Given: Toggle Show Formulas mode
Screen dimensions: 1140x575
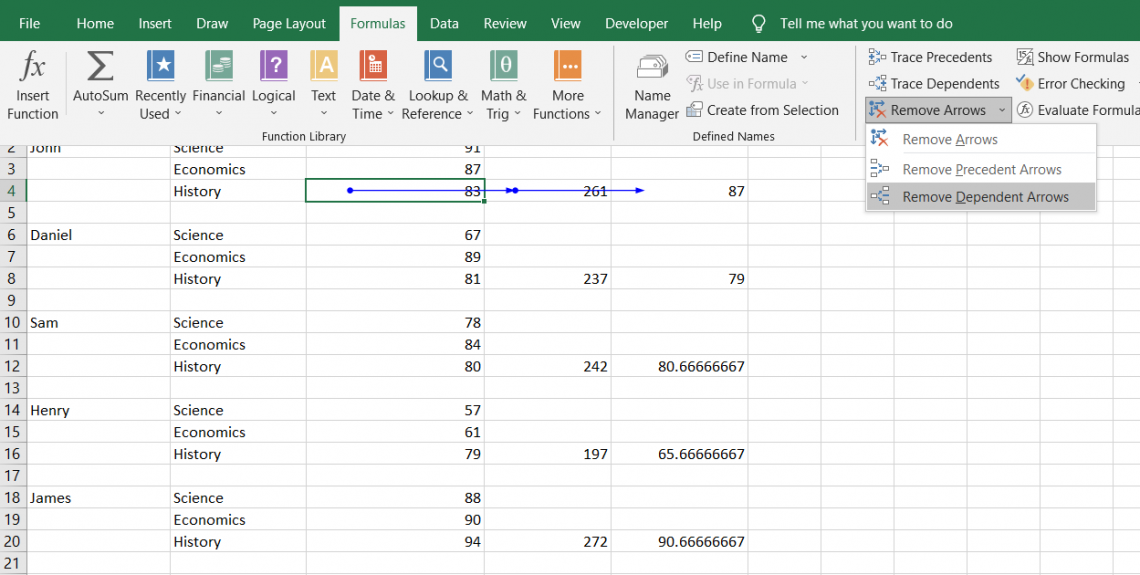Looking at the screenshot, I should [x=1073, y=57].
